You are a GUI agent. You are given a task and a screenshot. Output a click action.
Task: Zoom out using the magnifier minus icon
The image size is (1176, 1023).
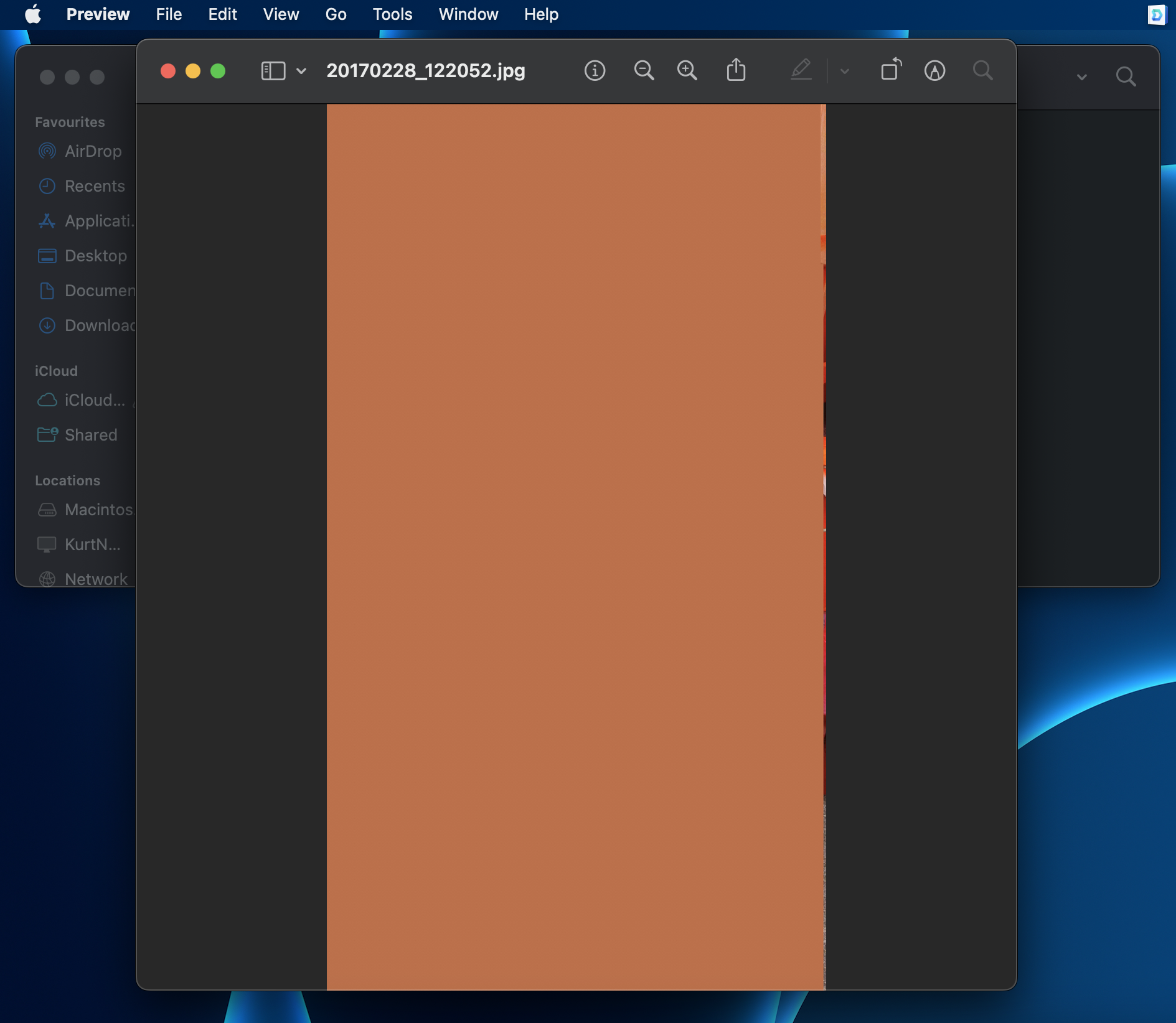point(644,71)
